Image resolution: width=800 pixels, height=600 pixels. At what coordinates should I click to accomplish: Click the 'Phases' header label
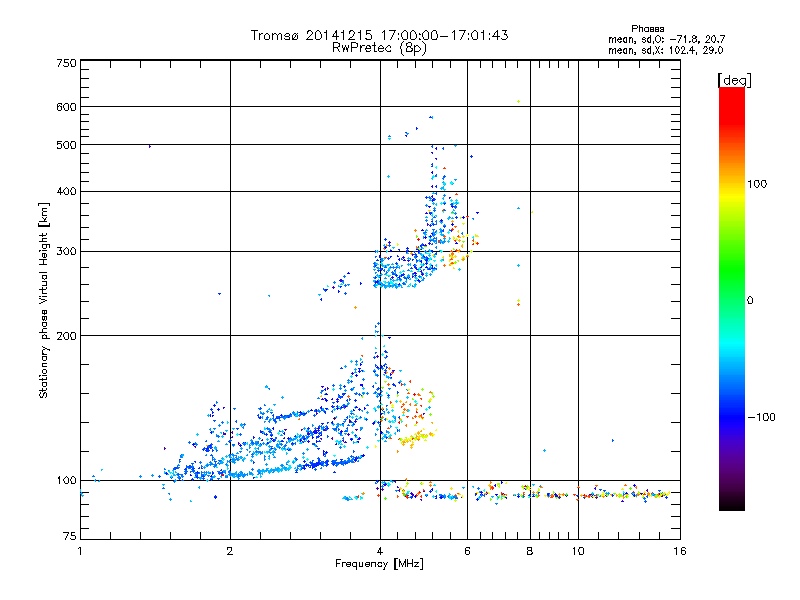pos(647,29)
